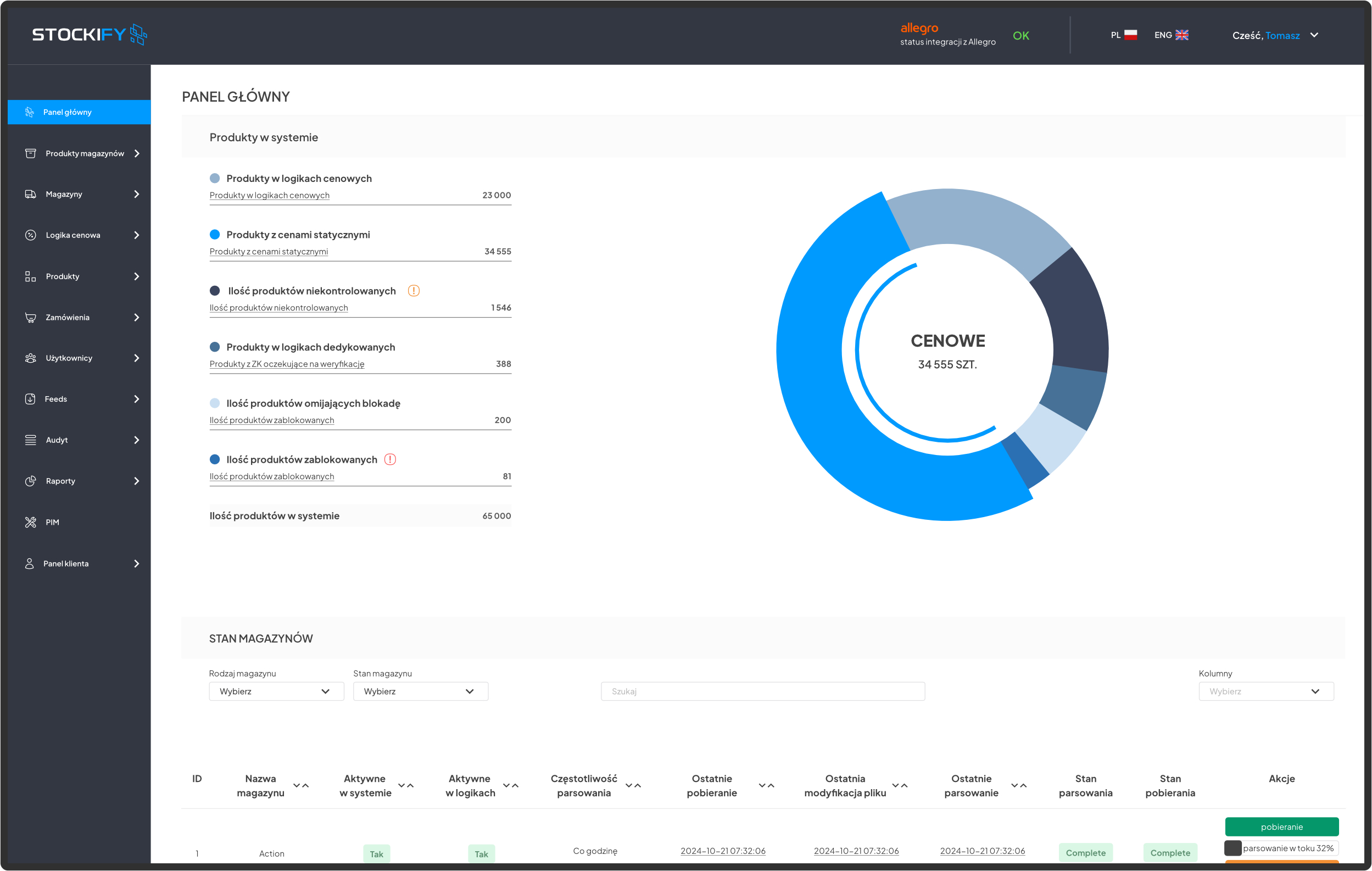Click the green pobieranie button
Screen dimensions: 1372x871
1281,826
